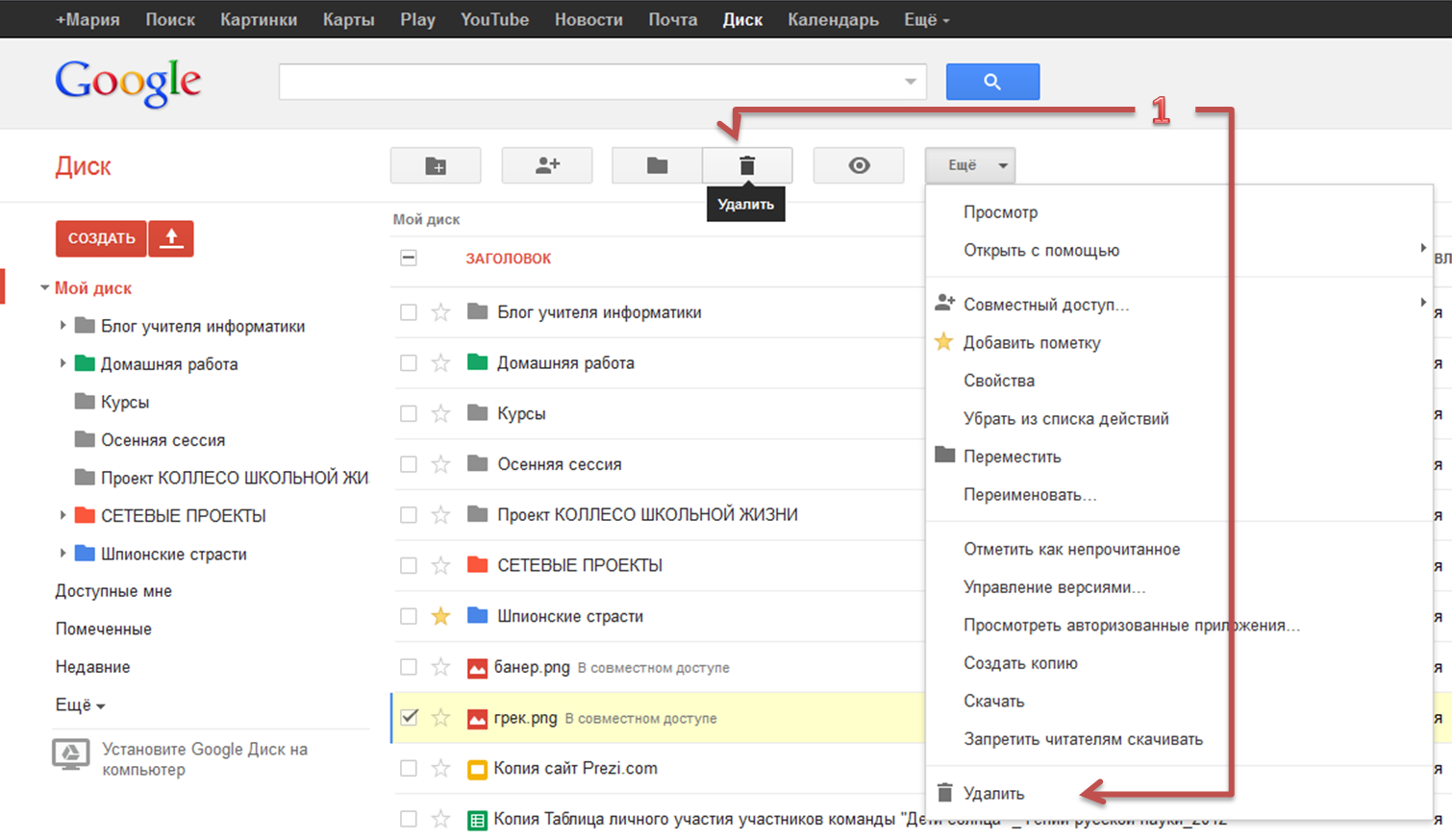Open the Ещё toolbar dropdown
The image size is (1452, 840).
click(x=970, y=165)
